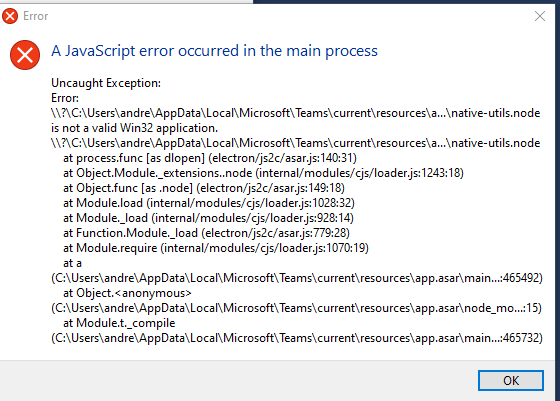Click the "Error" window title text

click(x=35, y=16)
